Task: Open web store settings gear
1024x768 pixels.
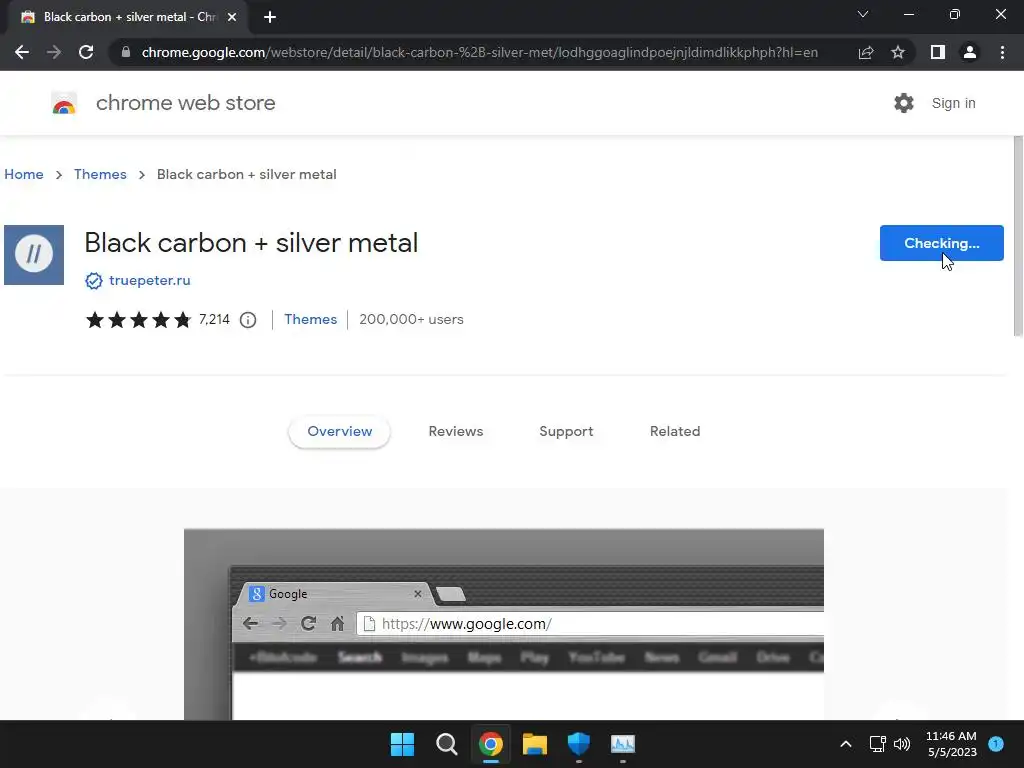Action: coord(904,103)
